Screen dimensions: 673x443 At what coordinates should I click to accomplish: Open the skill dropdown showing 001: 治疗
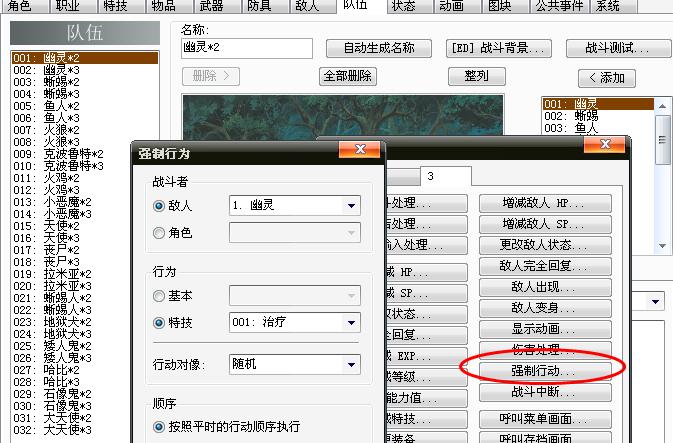tap(294, 322)
